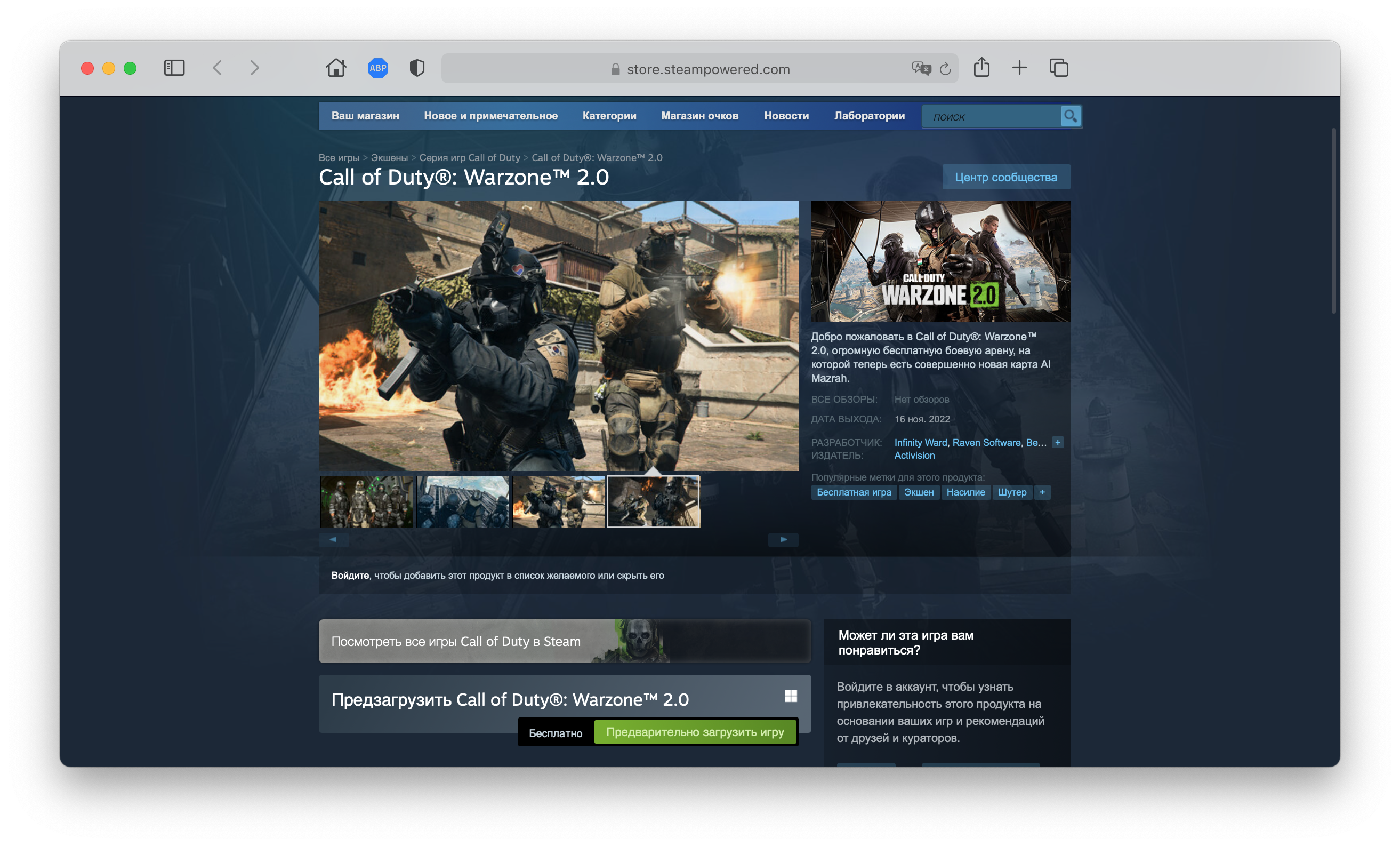
Task: Open Новое и примечательное menu
Action: pyautogui.click(x=491, y=116)
